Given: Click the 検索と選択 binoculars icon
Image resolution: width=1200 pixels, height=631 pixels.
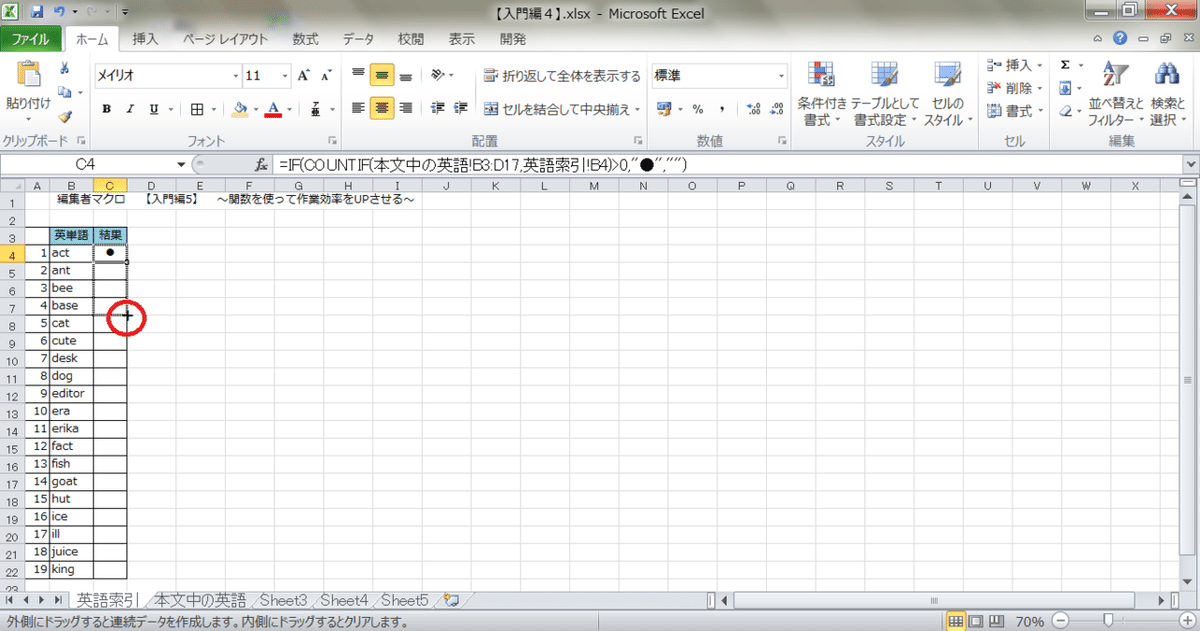Looking at the screenshot, I should (x=1166, y=74).
